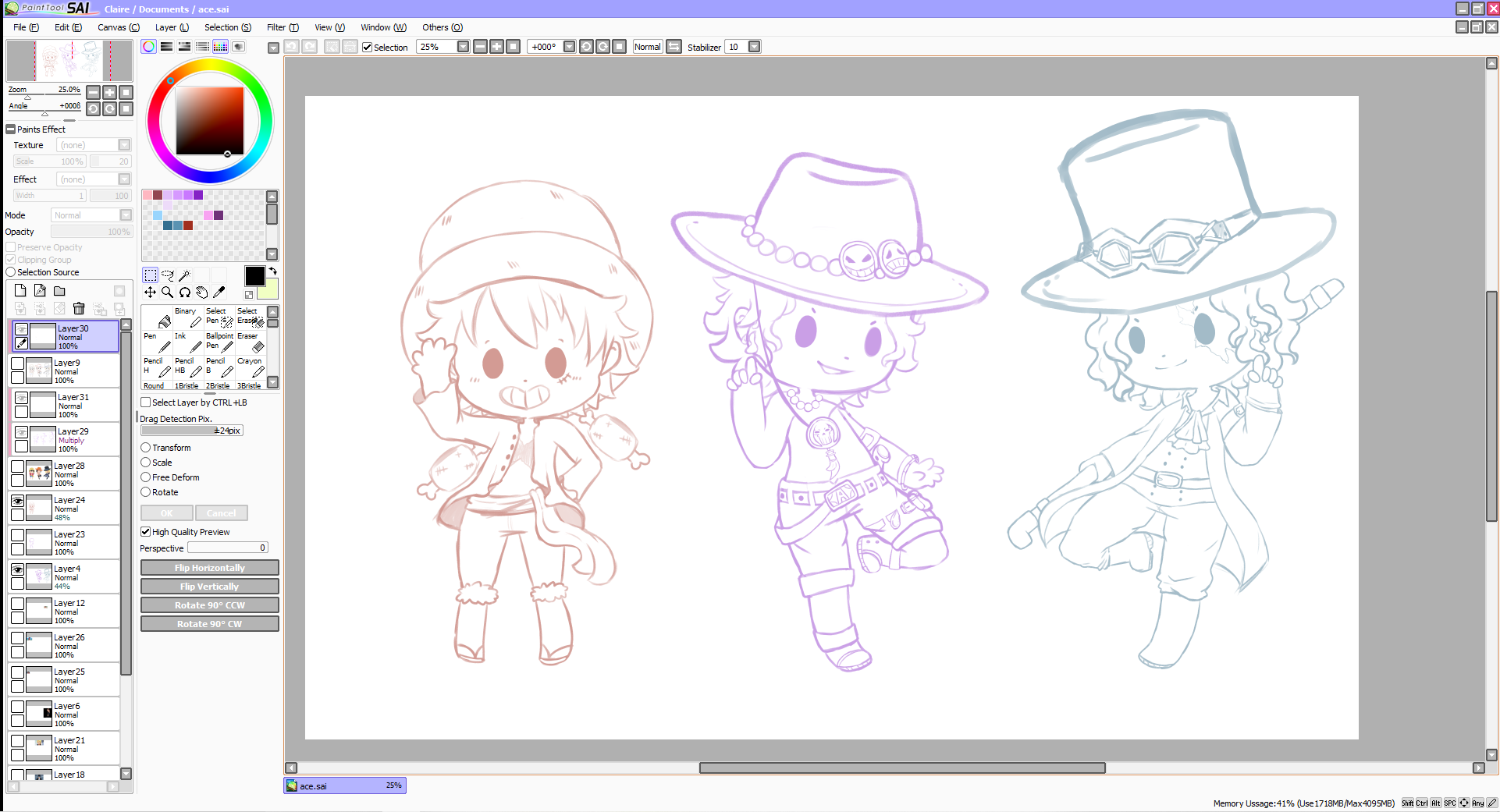Viewport: 1500px width, 812px height.
Task: Open the Texture dropdown
Action: coord(124,145)
